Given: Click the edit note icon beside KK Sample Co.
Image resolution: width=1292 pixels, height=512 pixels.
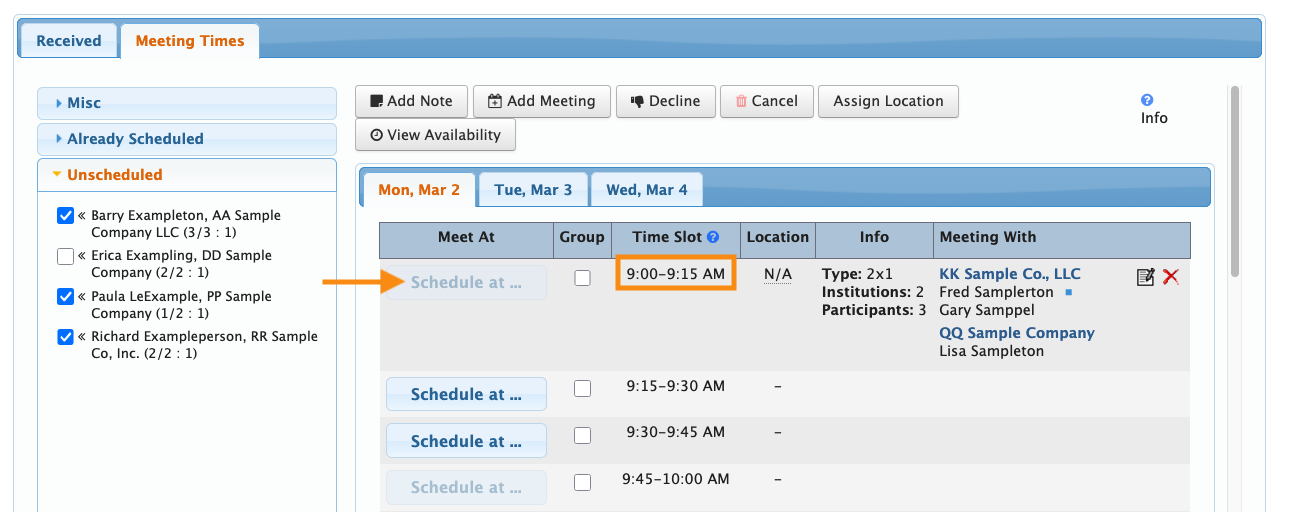Looking at the screenshot, I should tap(1145, 278).
